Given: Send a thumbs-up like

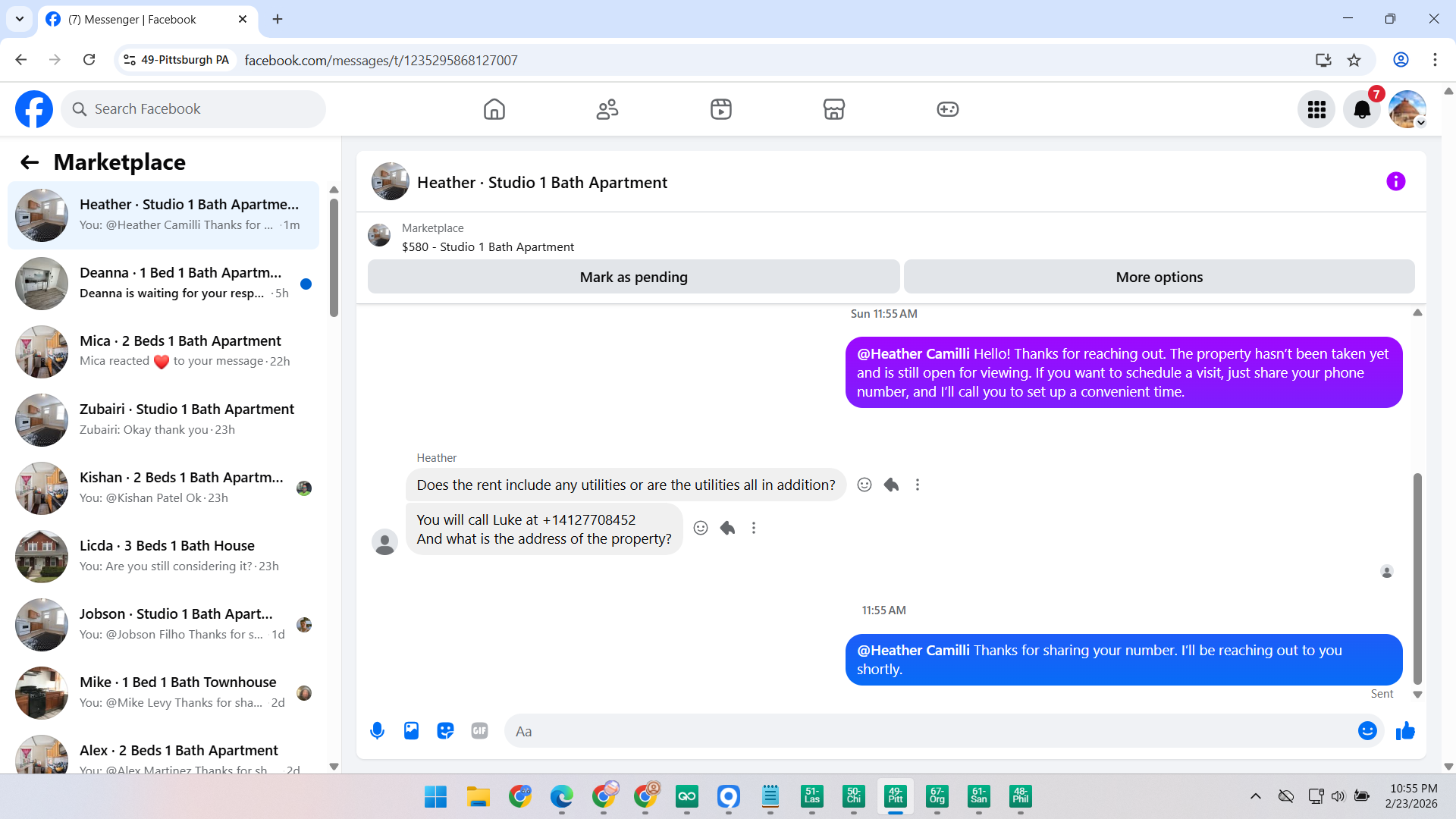Looking at the screenshot, I should 1405,731.
